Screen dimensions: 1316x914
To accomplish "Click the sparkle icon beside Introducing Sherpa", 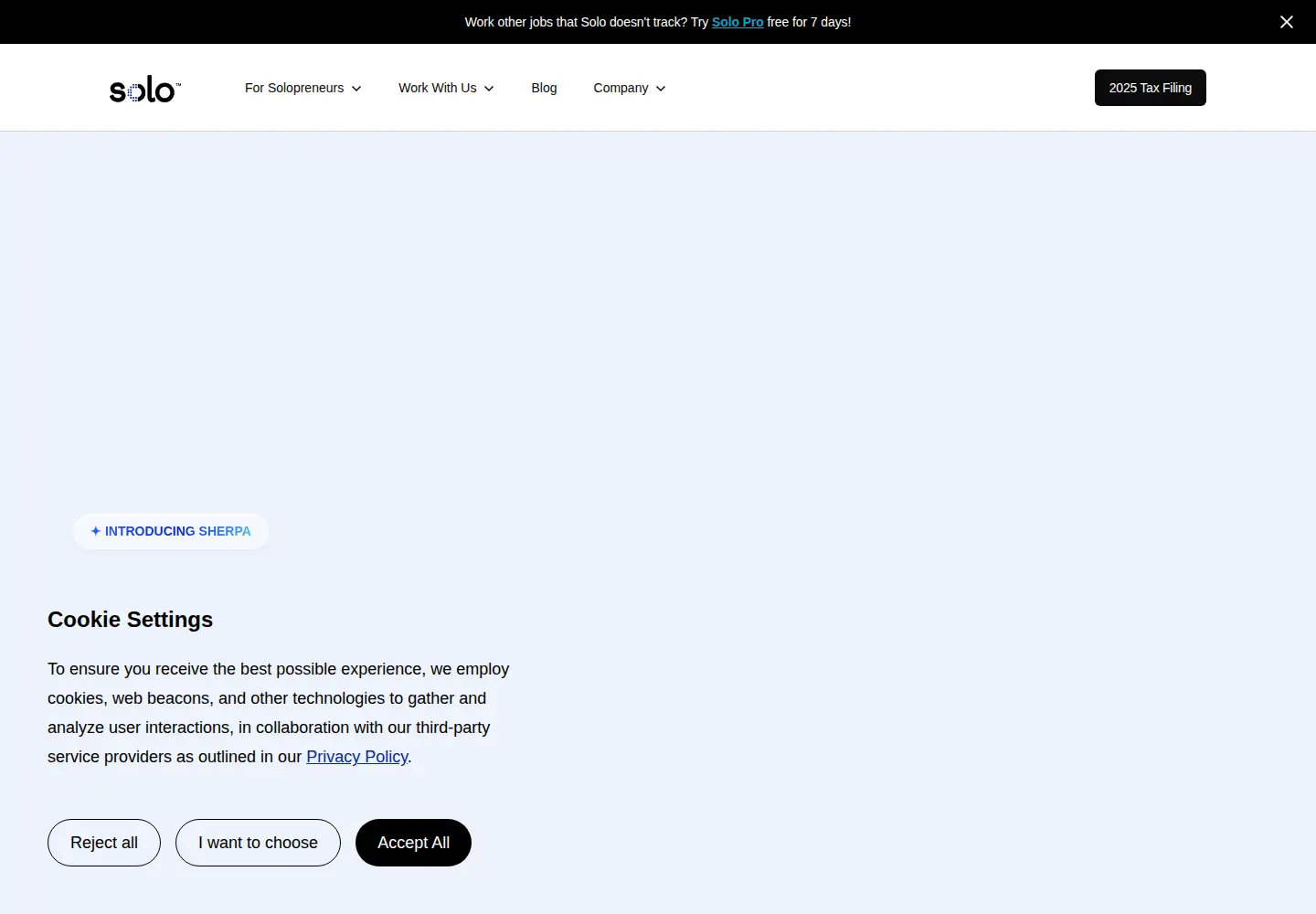I will pyautogui.click(x=96, y=531).
